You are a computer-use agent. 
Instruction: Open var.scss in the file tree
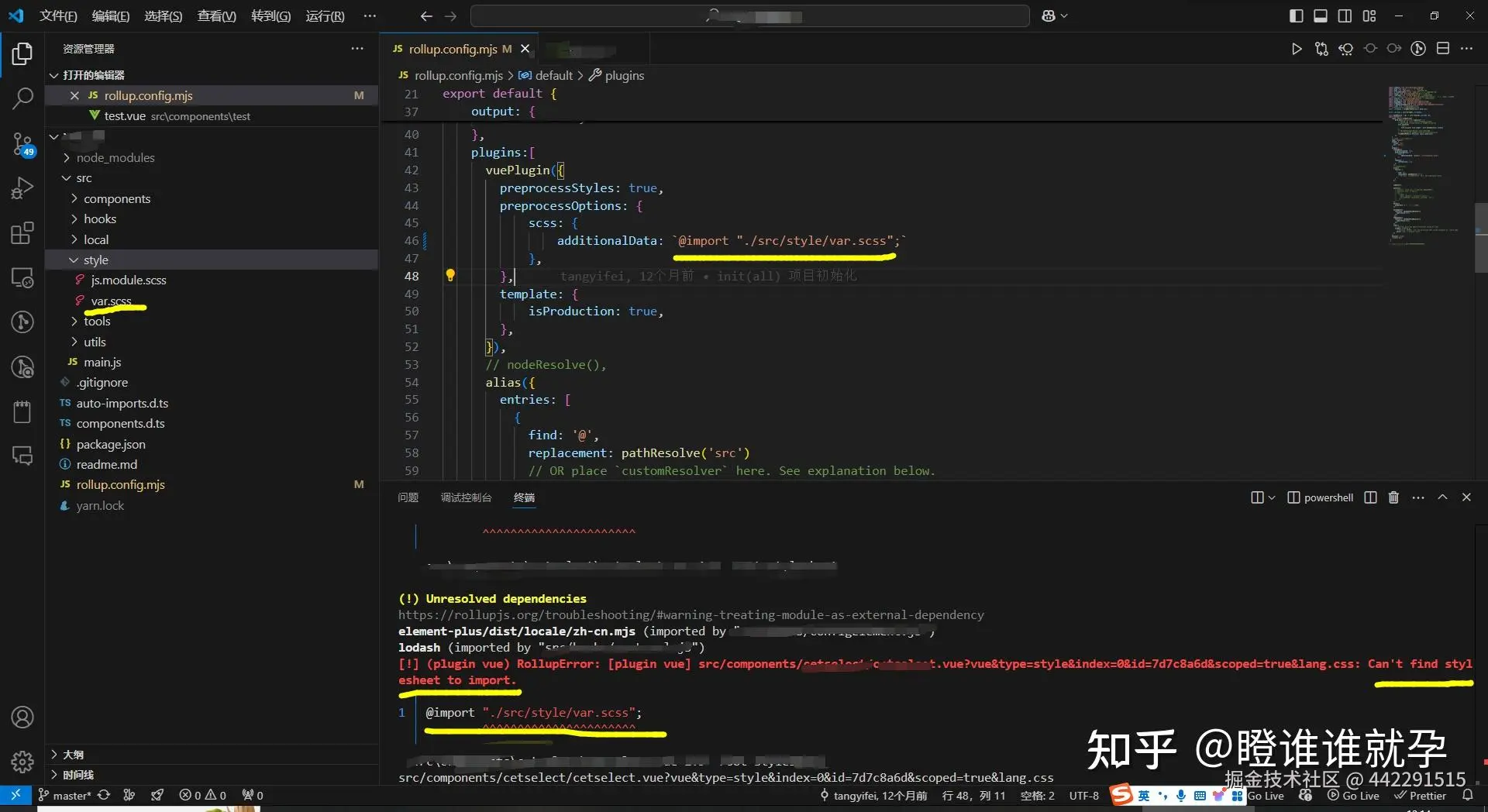point(111,301)
